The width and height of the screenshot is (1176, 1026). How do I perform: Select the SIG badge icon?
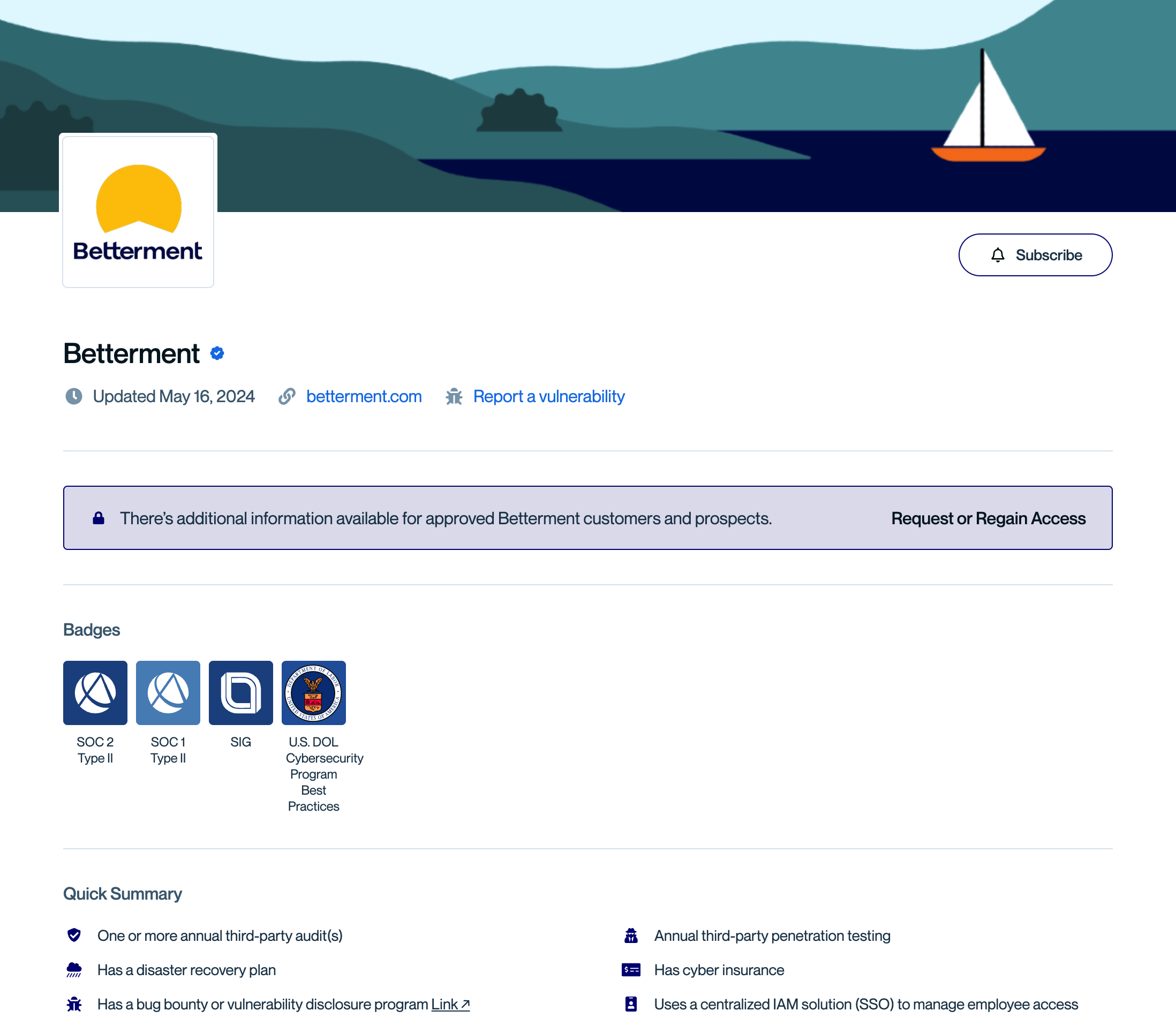click(x=240, y=692)
